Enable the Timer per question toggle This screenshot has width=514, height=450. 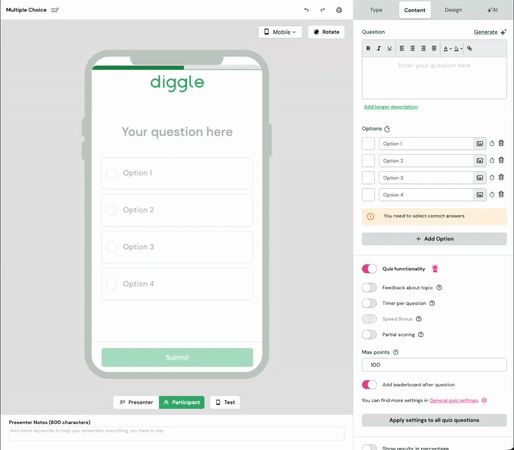click(369, 303)
